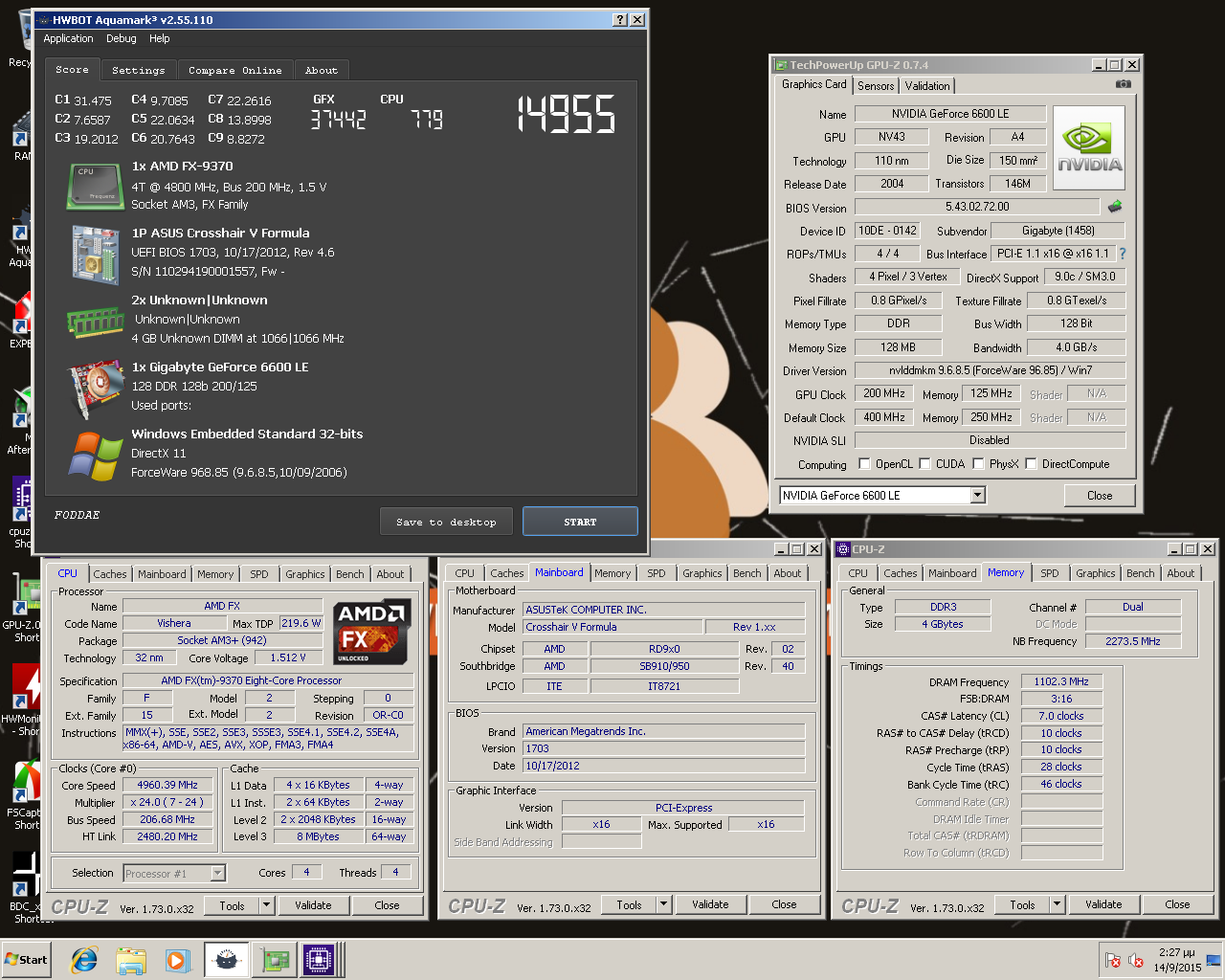Image resolution: width=1225 pixels, height=980 pixels.
Task: Toggle the CUDA checkbox
Action: [x=924, y=463]
